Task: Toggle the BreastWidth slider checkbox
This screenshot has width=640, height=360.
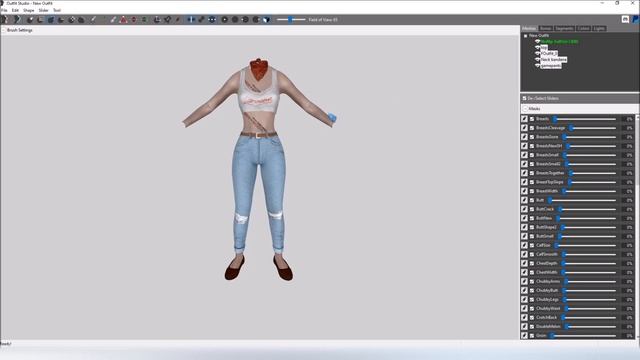Action: coord(532,191)
